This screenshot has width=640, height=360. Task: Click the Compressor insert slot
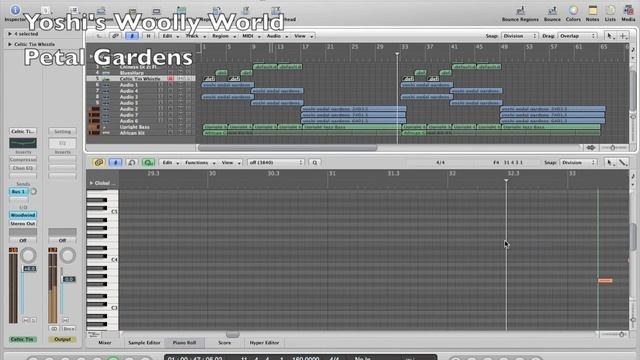tap(23, 160)
